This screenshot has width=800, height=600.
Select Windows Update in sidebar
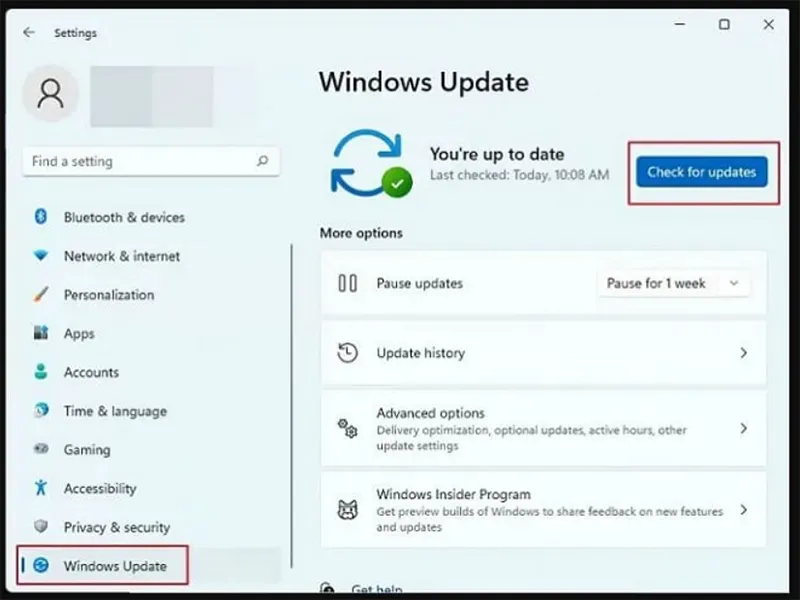(x=115, y=566)
